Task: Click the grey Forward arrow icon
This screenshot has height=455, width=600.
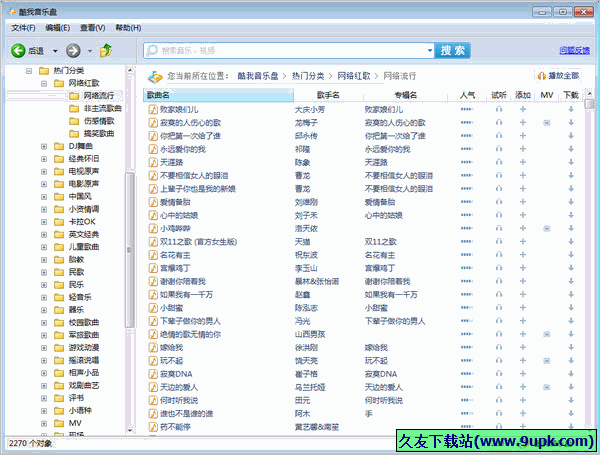Action: coord(73,51)
